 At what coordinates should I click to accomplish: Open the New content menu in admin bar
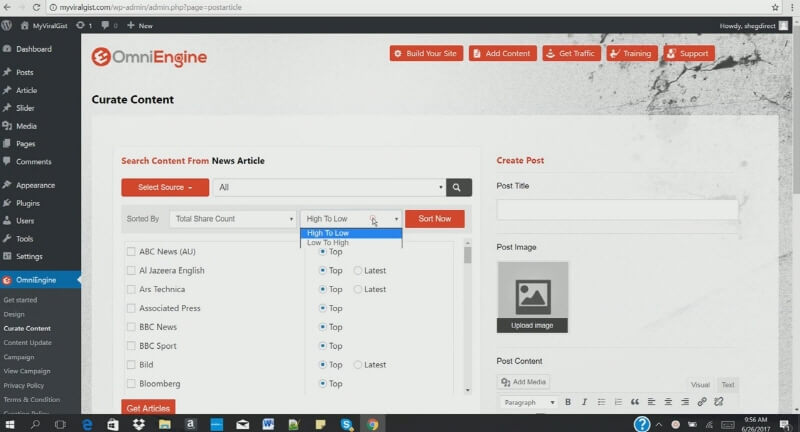[140, 25]
